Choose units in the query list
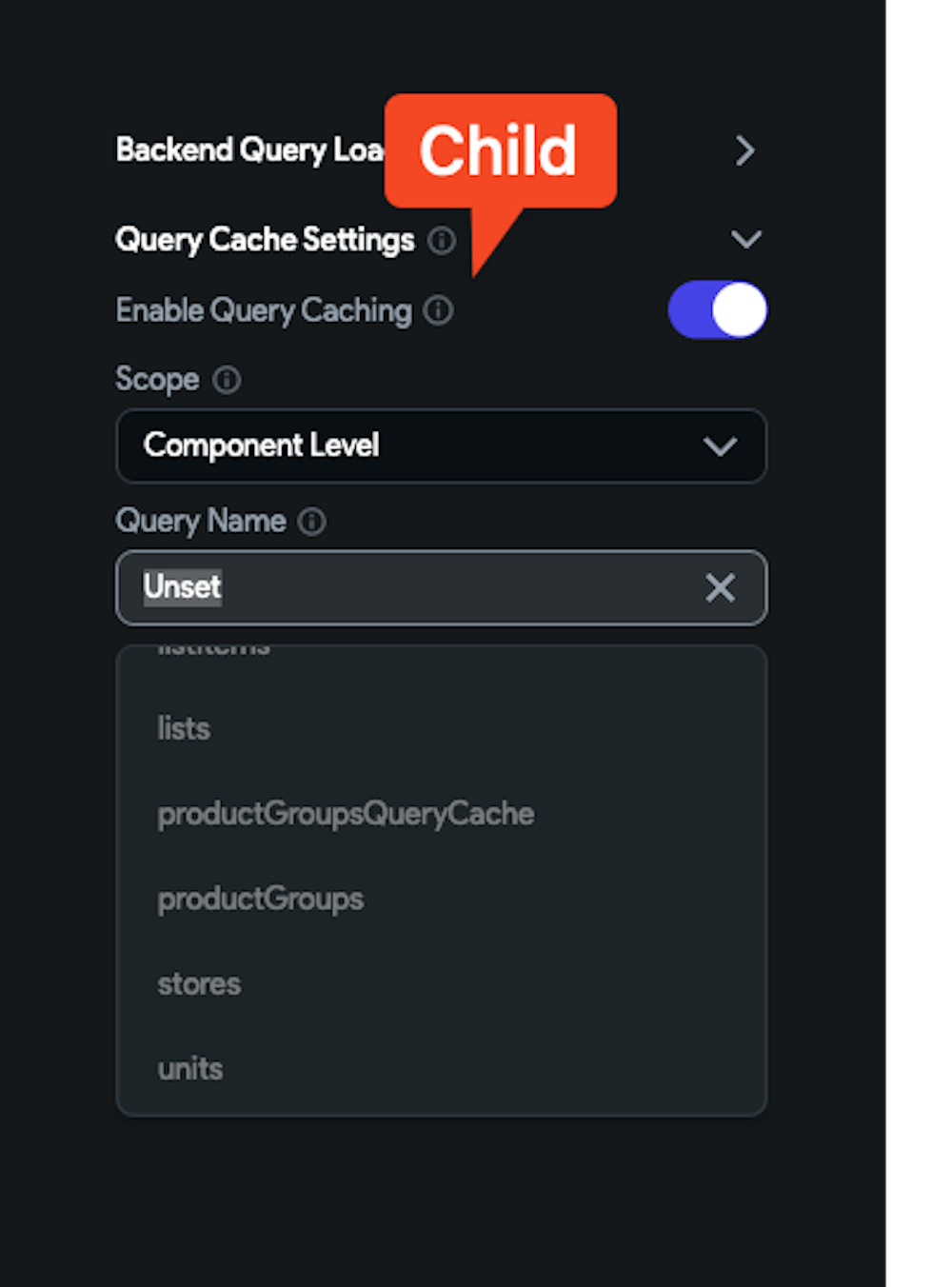Screen dimensions: 952x1287 (190, 1069)
